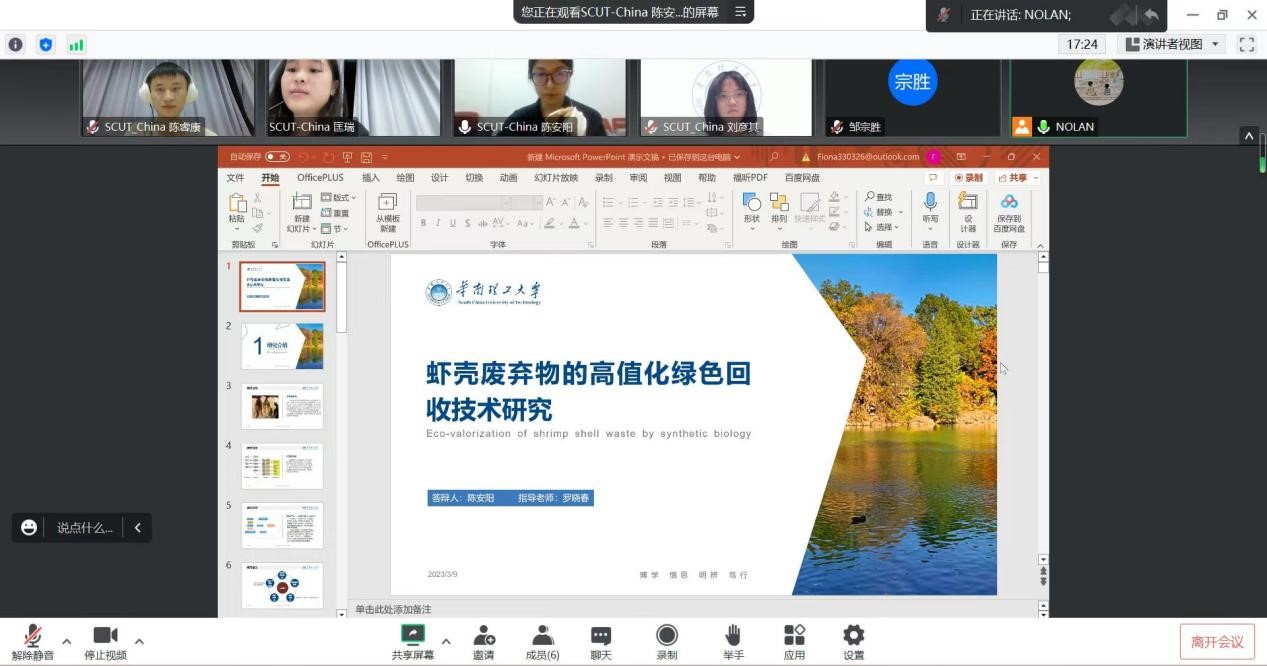Open the Members (6) list
The height and width of the screenshot is (666, 1267).
[x=542, y=636]
